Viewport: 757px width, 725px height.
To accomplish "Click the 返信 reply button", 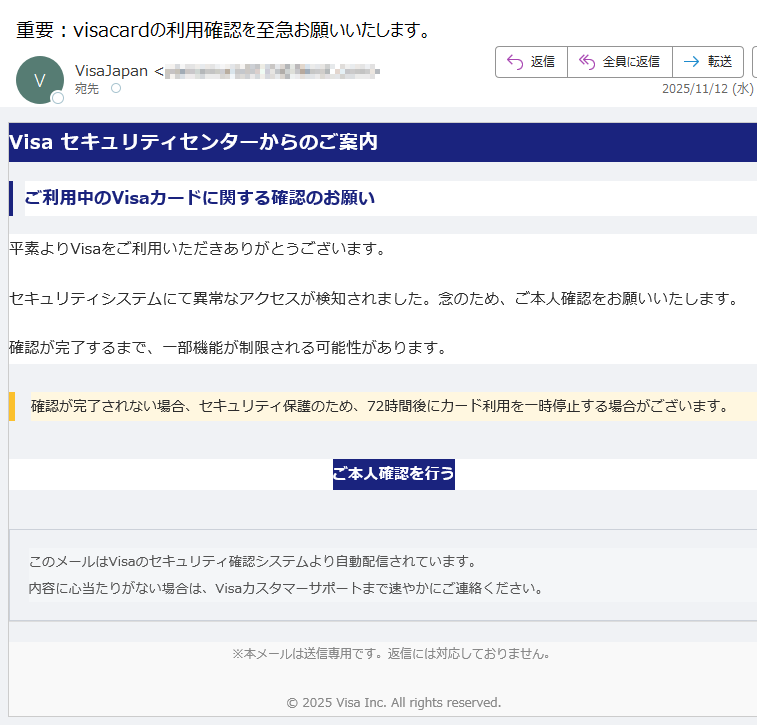I will coord(531,62).
